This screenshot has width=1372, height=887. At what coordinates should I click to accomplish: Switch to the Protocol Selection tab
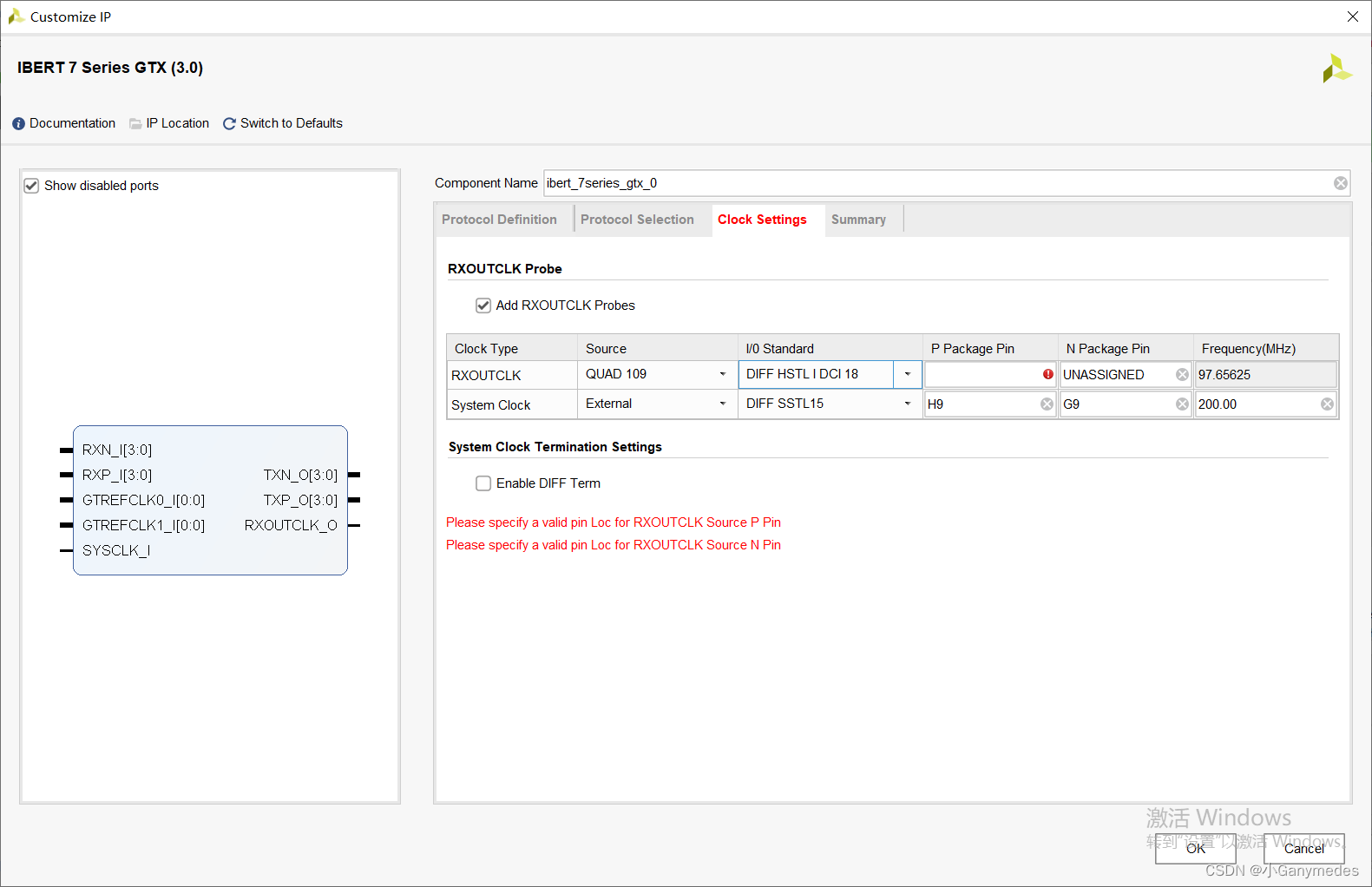click(x=637, y=220)
